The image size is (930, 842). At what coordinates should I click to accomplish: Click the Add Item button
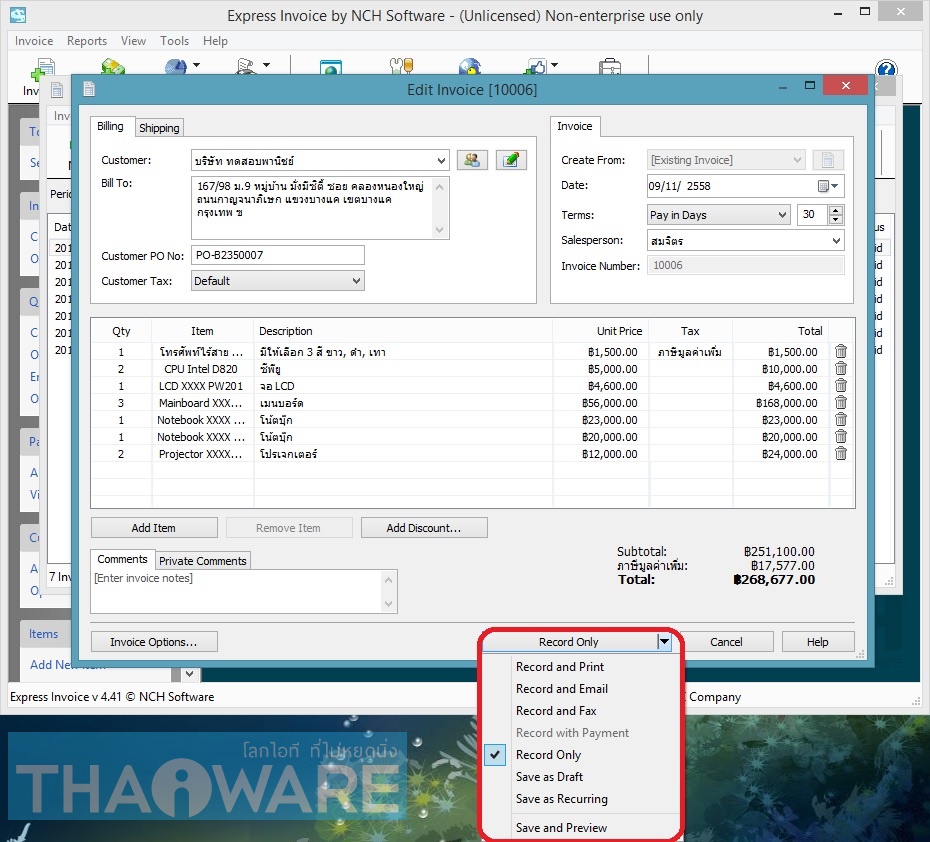[x=154, y=528]
